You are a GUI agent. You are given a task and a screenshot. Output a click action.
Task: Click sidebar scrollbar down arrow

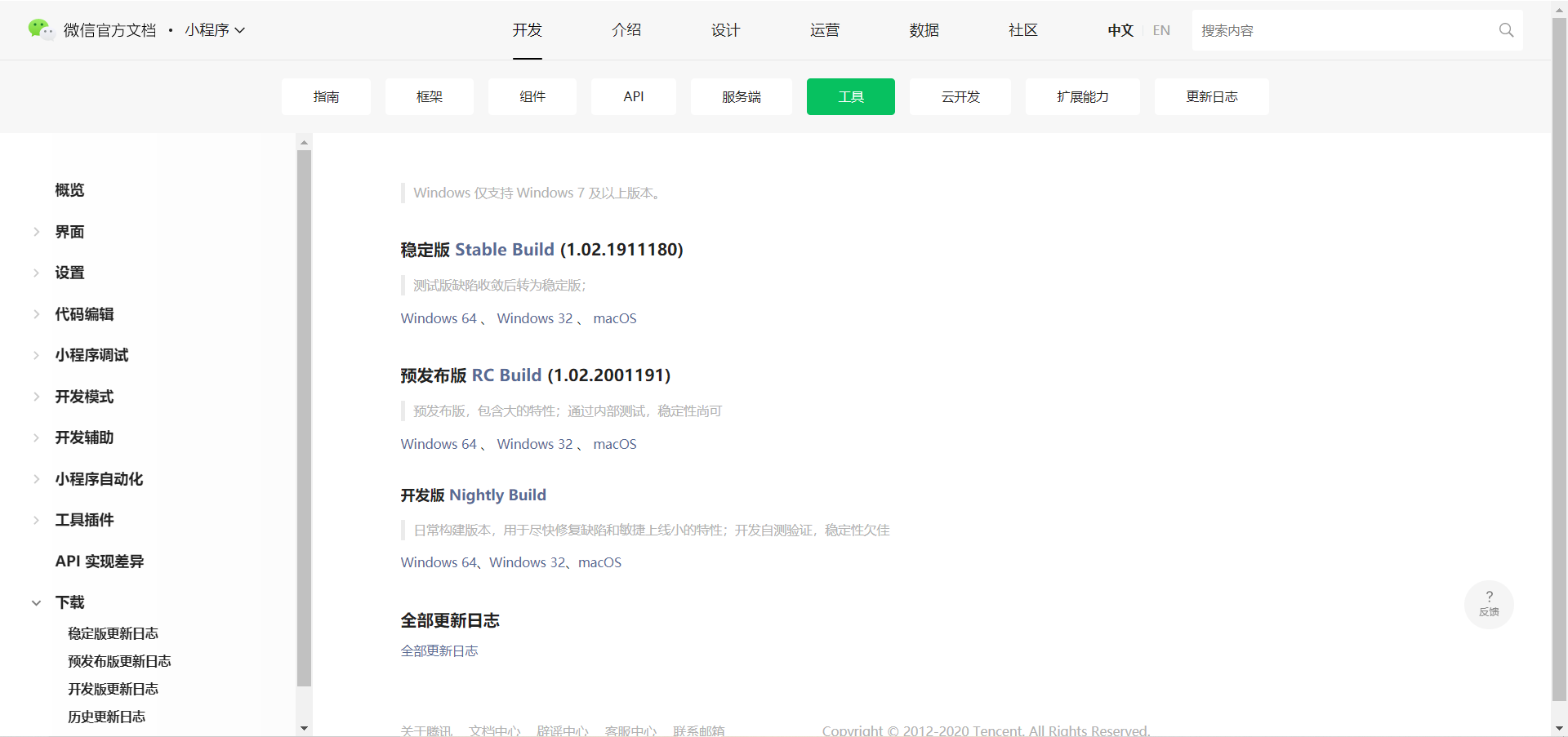304,728
